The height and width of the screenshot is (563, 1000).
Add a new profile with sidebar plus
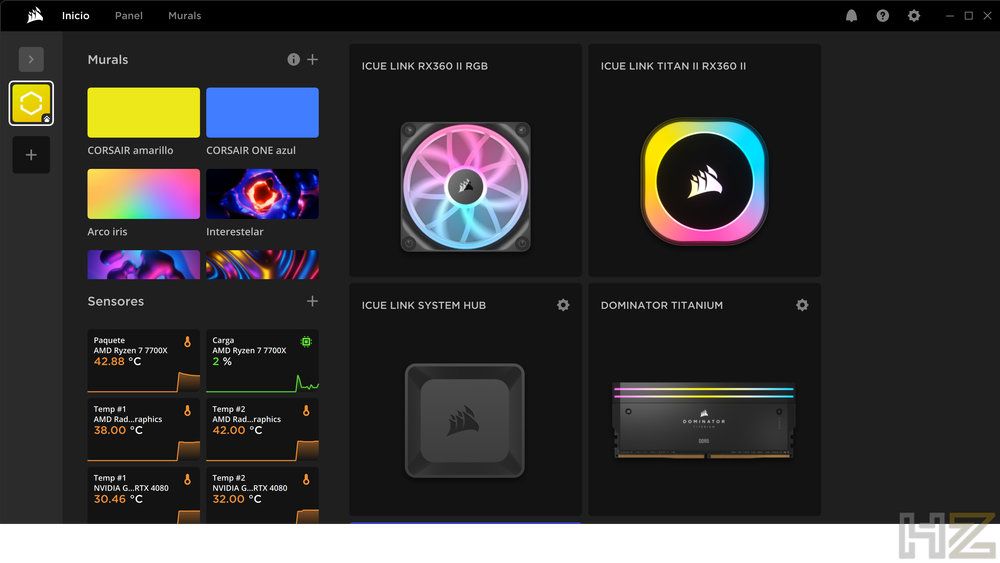pos(31,155)
